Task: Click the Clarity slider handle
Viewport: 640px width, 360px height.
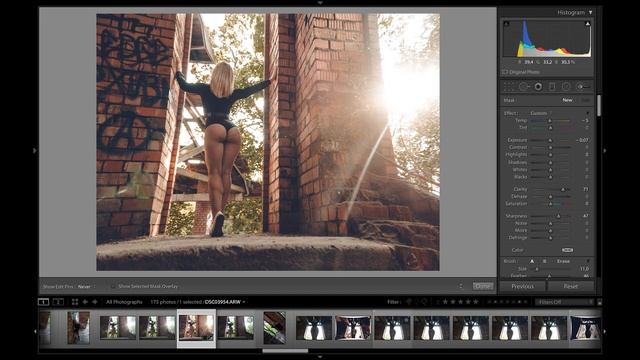Action: [563, 189]
